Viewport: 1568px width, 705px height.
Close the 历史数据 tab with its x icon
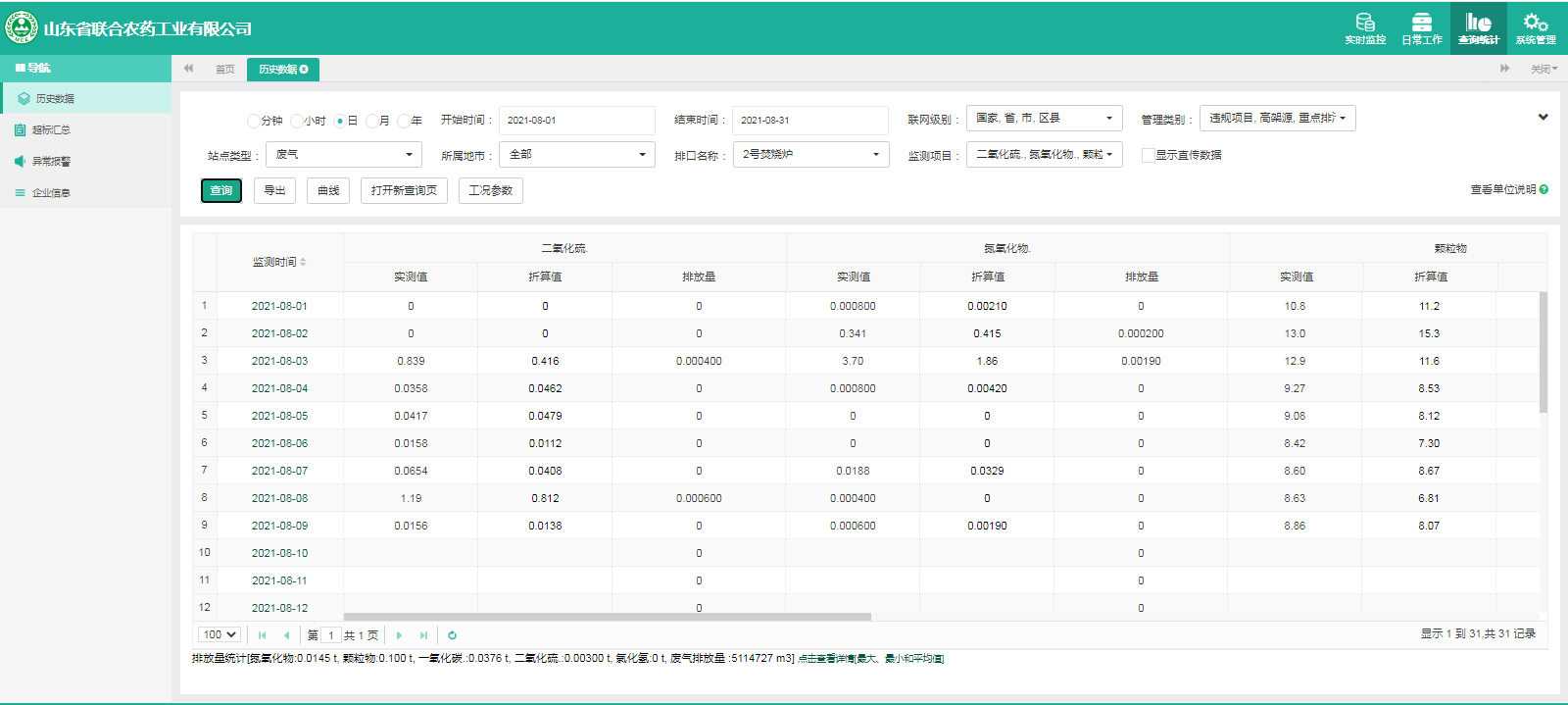[x=304, y=70]
